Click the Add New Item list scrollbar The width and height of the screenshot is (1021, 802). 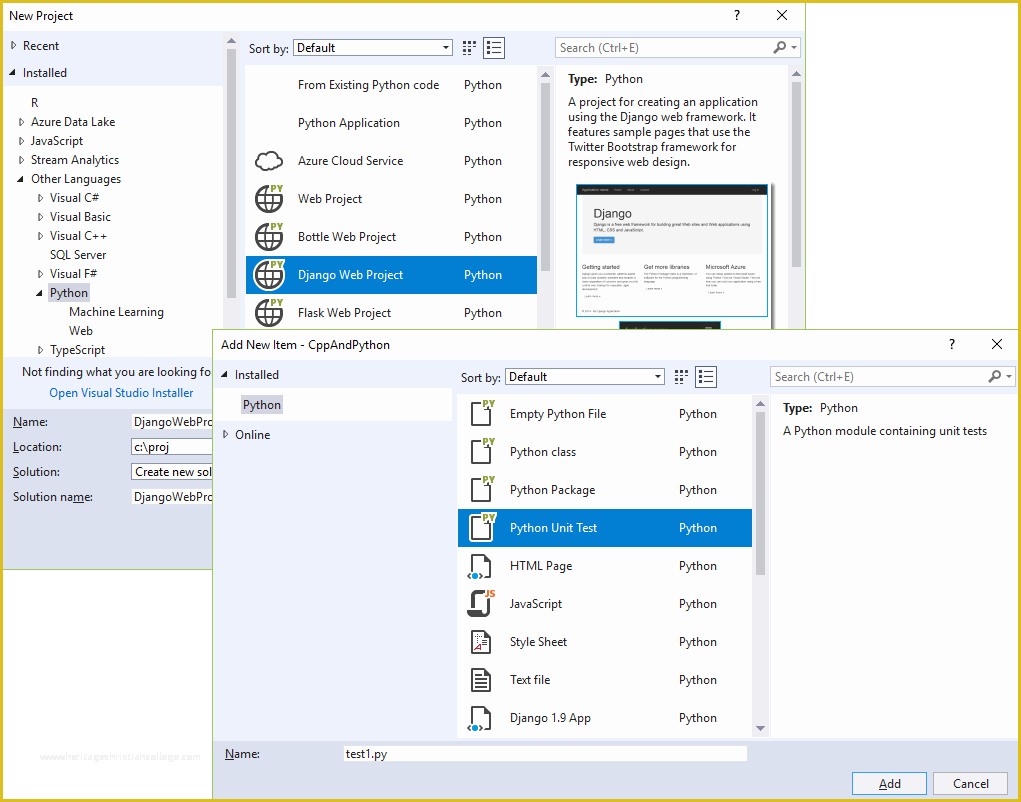(x=760, y=493)
